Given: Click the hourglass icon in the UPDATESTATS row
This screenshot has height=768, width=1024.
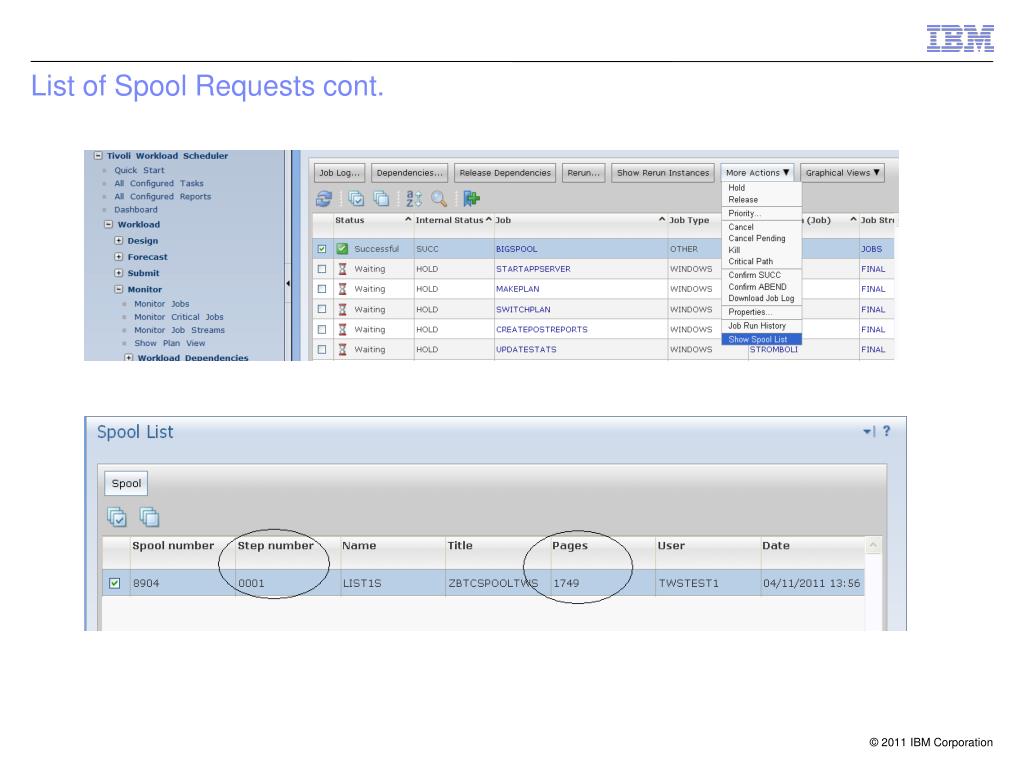Looking at the screenshot, I should [342, 349].
